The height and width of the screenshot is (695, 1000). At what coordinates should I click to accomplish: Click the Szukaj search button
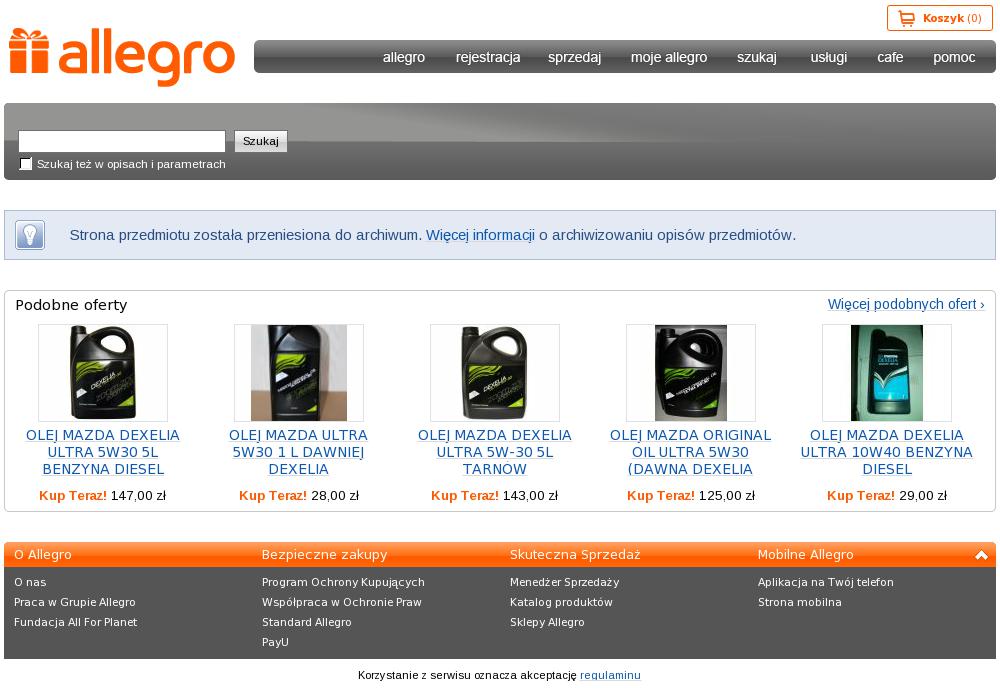tap(261, 141)
